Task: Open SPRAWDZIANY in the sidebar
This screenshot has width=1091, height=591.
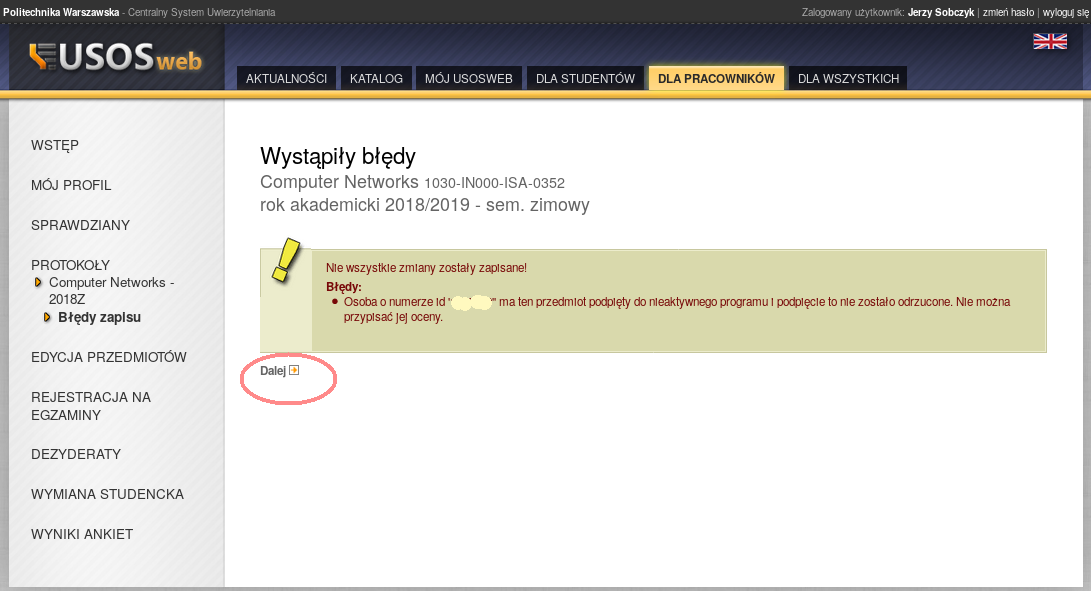Action: tap(80, 225)
